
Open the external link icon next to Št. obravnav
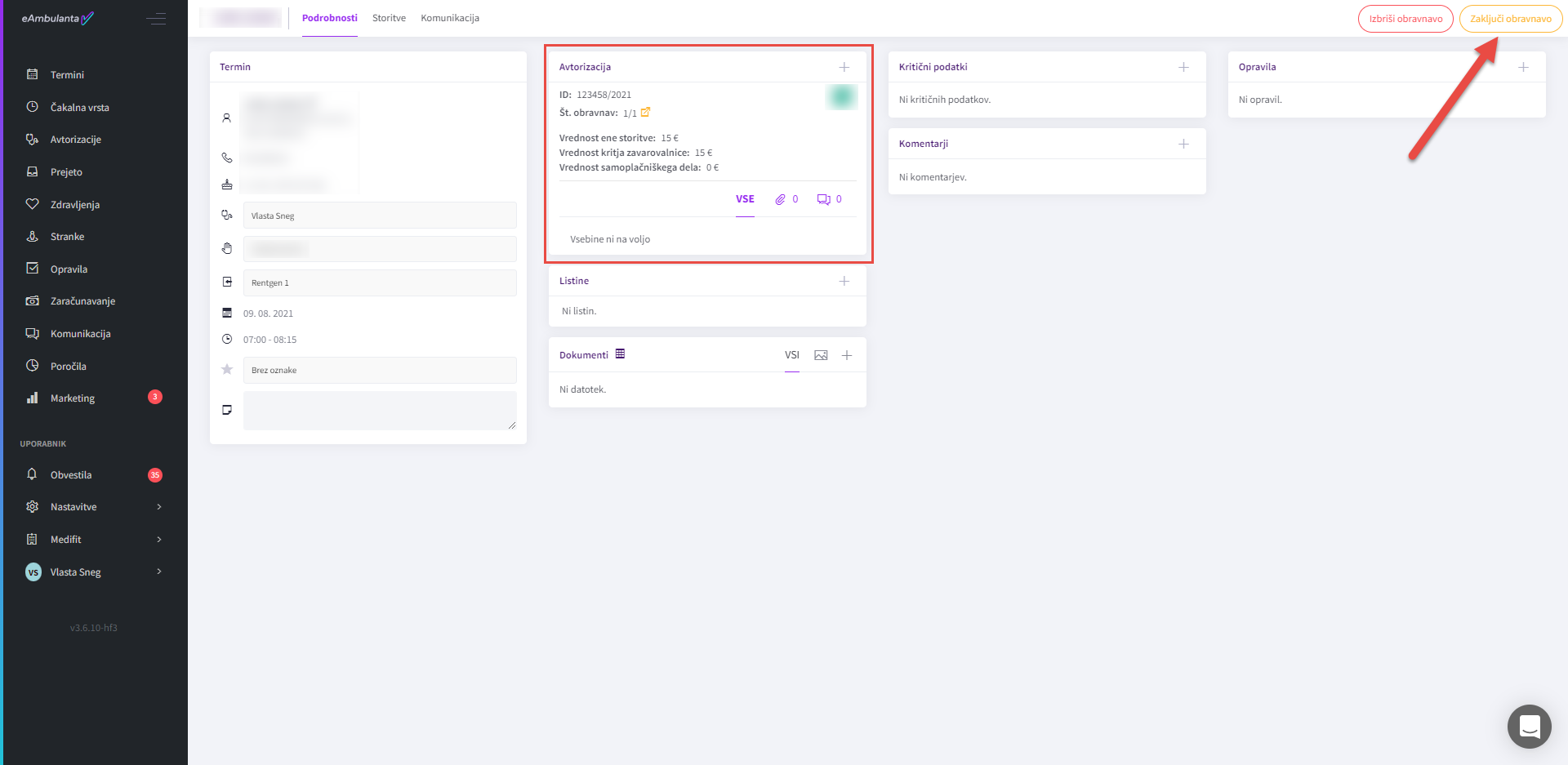pyautogui.click(x=645, y=113)
